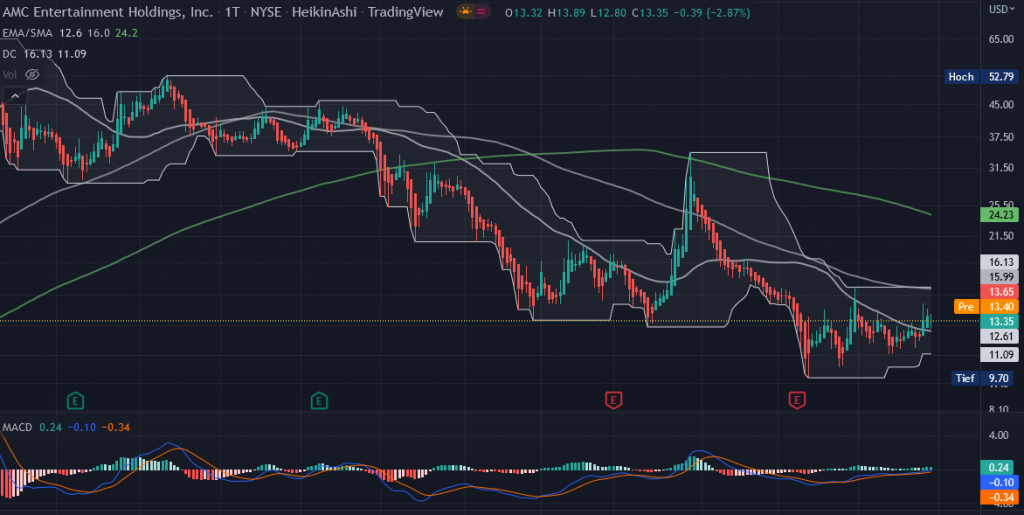Click the 21.50 price scale tick
Screen dimensions: 1024x515
pyautogui.click(x=1000, y=235)
